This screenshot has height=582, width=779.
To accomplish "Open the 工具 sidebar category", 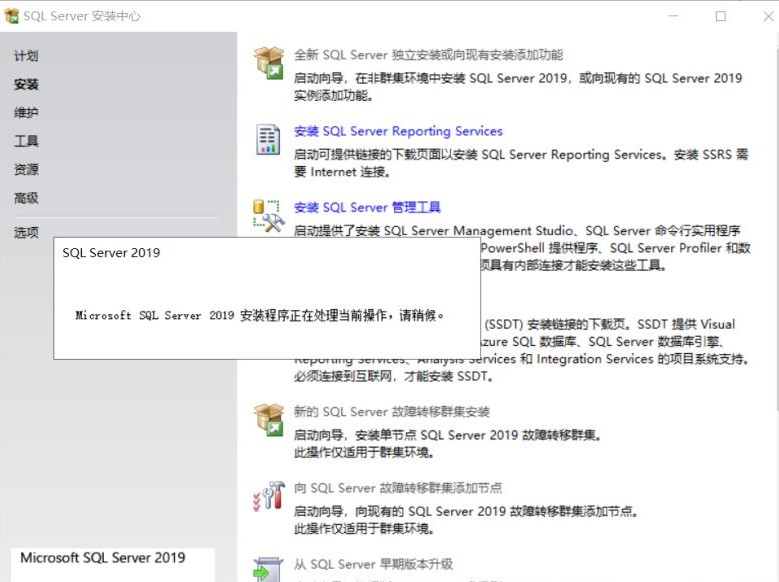I will (26, 141).
